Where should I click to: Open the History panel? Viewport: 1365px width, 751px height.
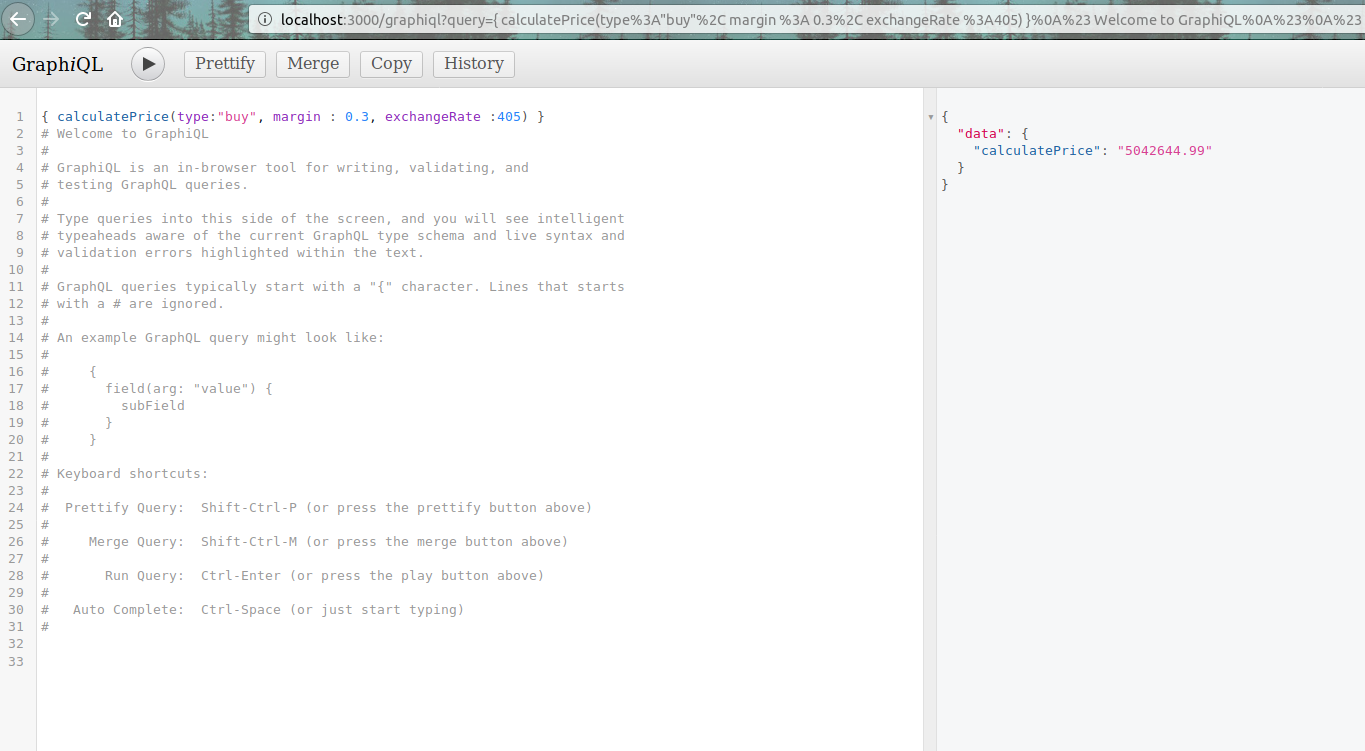click(x=474, y=64)
